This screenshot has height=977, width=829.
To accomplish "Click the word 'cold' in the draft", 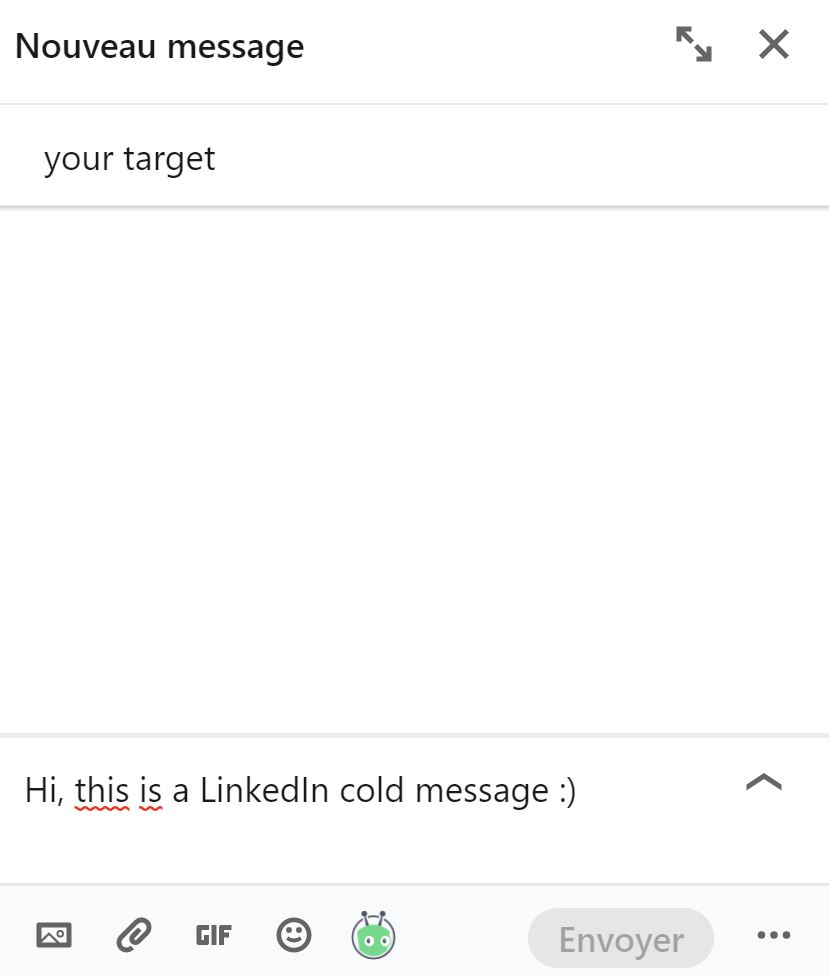I will point(372,790).
